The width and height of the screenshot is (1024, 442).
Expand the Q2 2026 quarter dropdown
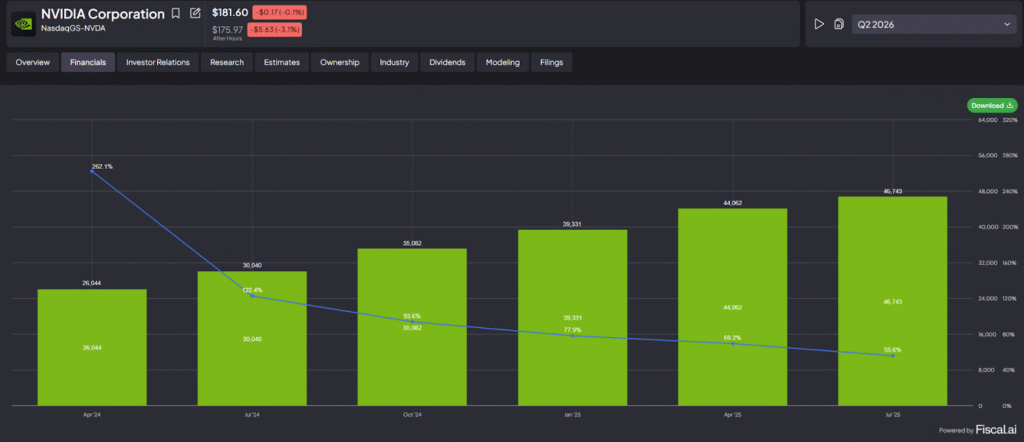935,25
